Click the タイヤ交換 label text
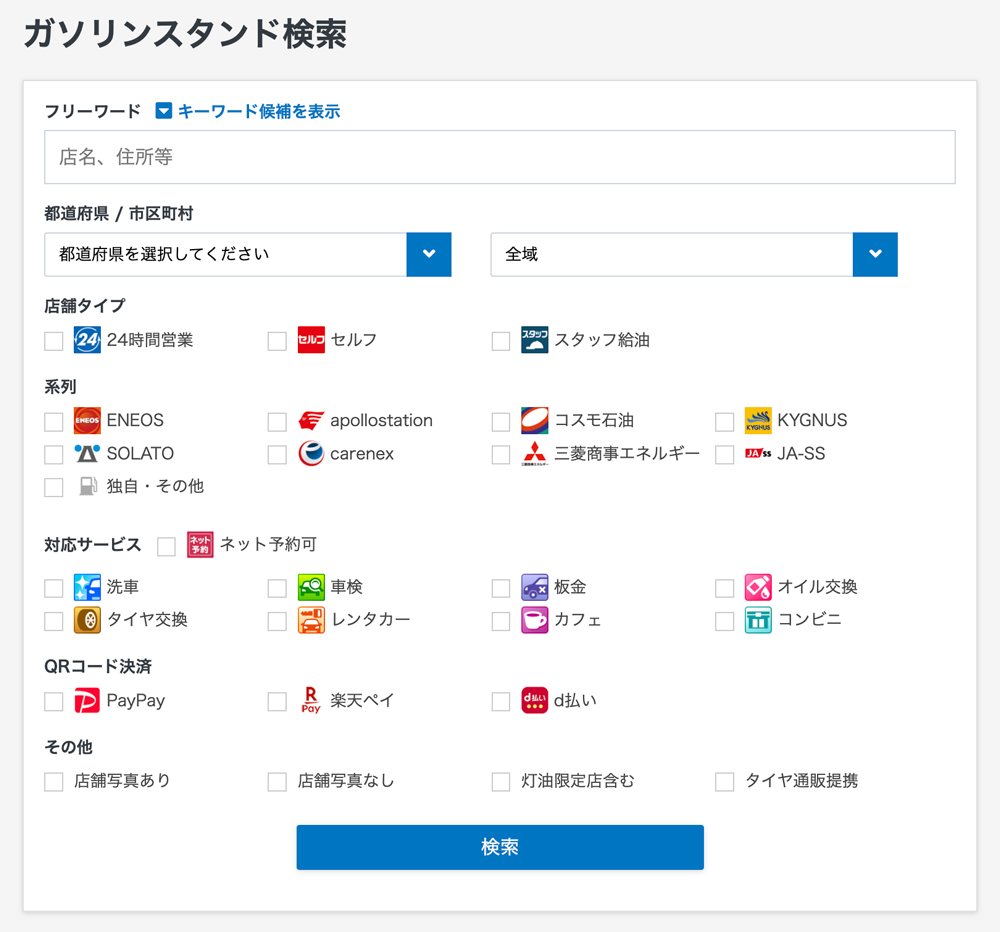The height and width of the screenshot is (932, 1000). [x=147, y=620]
